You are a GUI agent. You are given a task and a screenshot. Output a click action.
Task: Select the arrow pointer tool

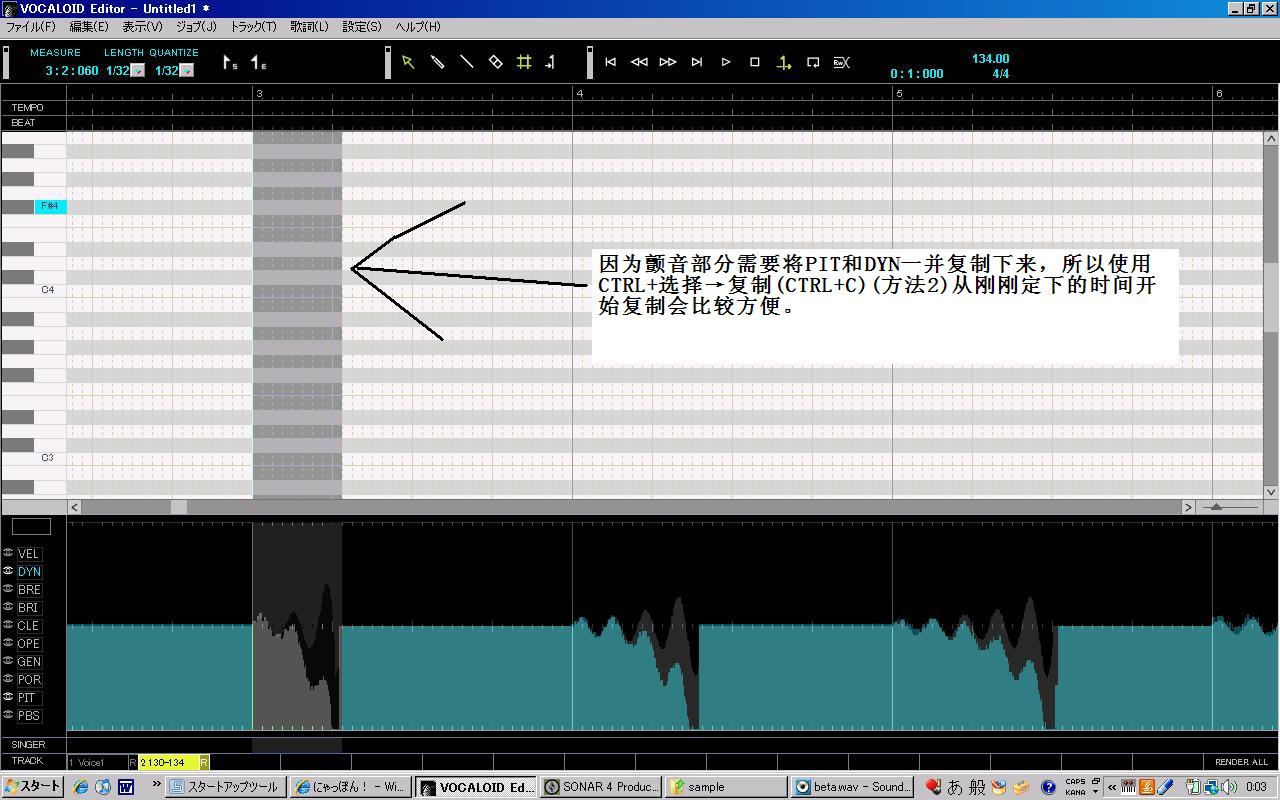408,62
